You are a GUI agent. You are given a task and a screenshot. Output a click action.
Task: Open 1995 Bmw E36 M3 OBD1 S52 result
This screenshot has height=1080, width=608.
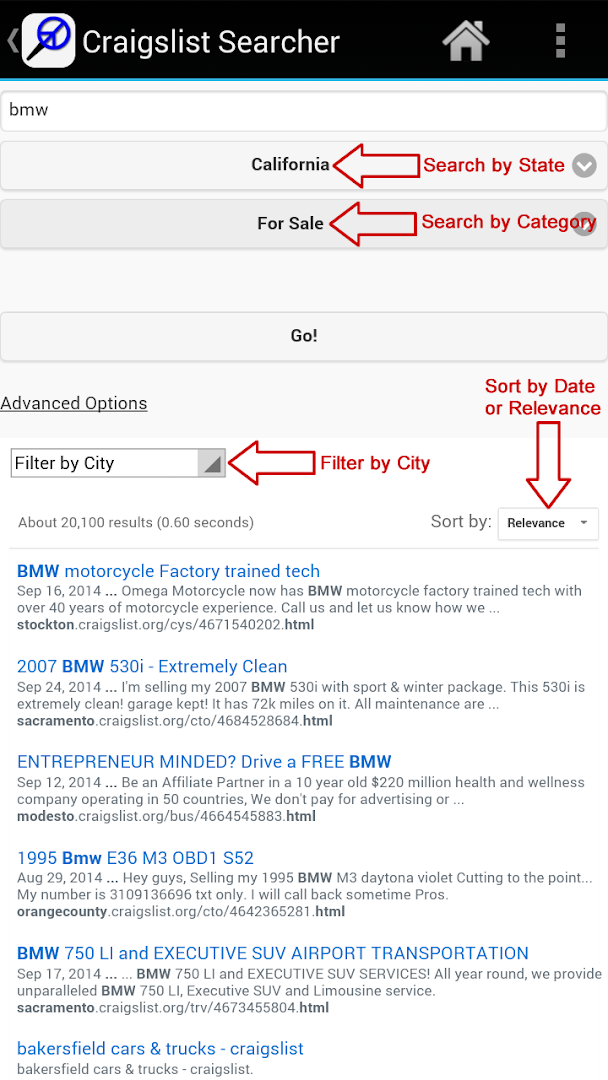[x=136, y=858]
